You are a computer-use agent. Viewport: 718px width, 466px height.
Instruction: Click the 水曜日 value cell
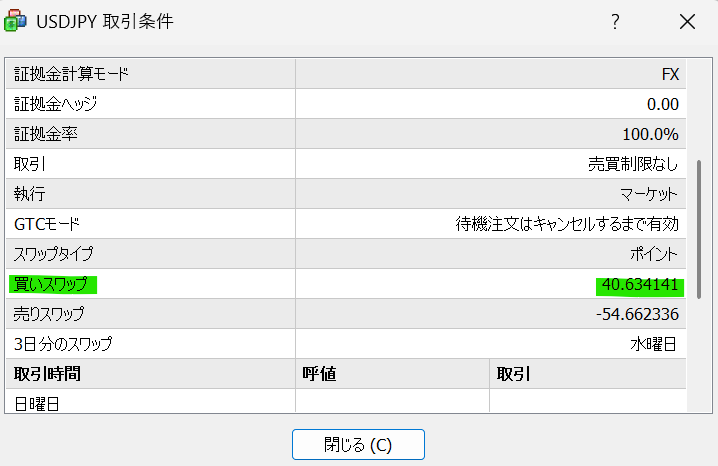click(x=655, y=344)
